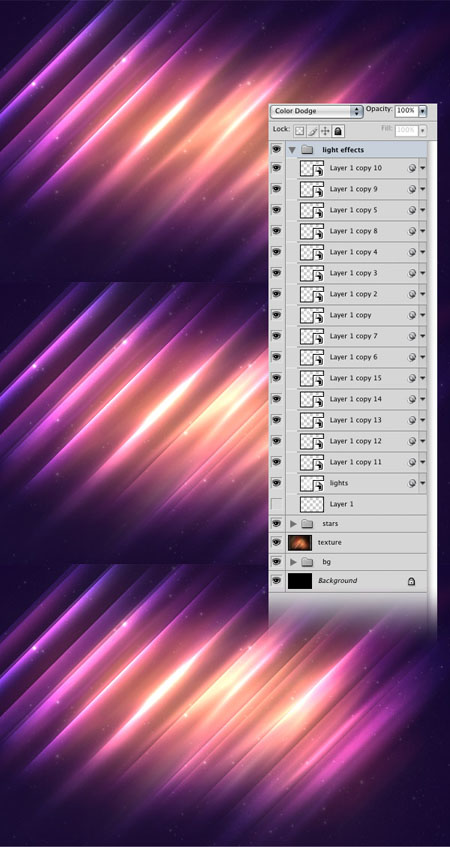Toggle visibility of the lights layer
The image size is (450, 847).
coord(277,482)
